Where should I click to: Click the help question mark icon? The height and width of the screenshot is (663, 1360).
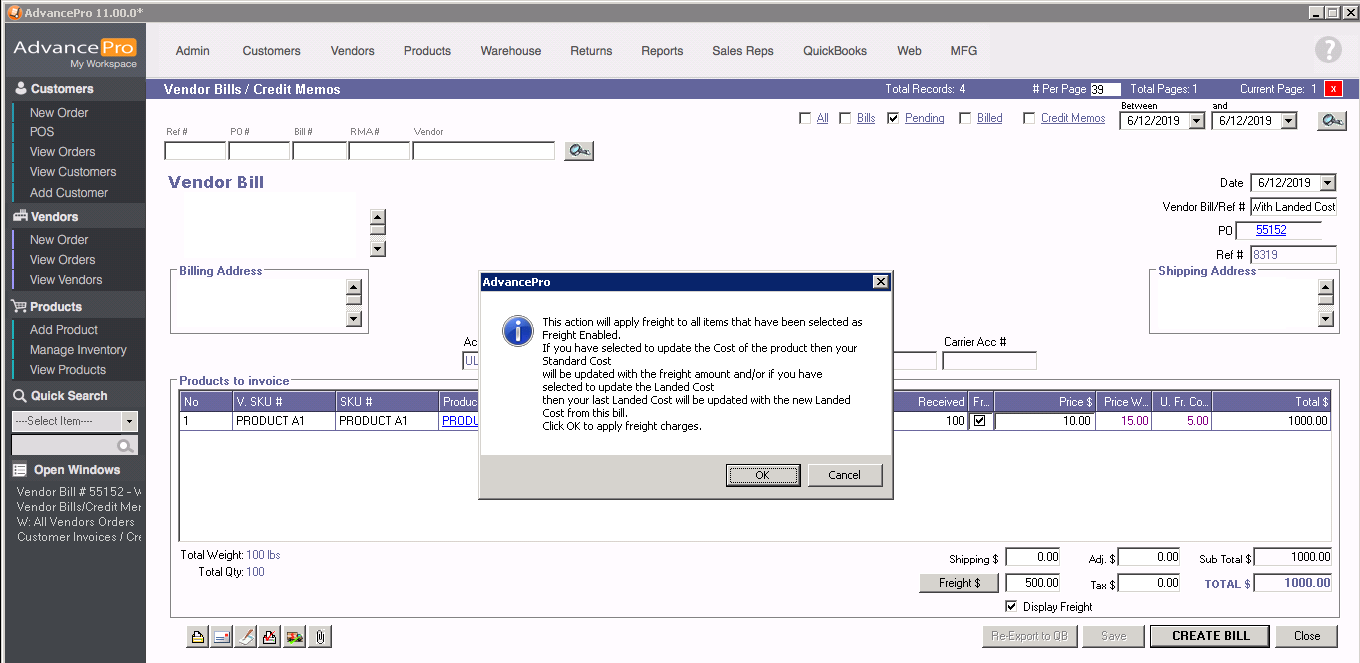pyautogui.click(x=1327, y=50)
